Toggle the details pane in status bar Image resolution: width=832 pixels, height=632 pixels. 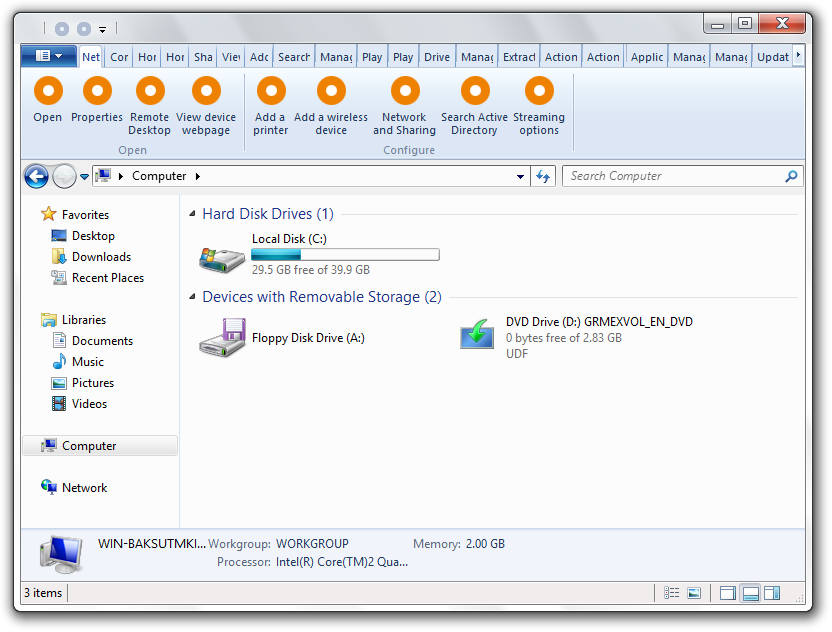pyautogui.click(x=750, y=593)
